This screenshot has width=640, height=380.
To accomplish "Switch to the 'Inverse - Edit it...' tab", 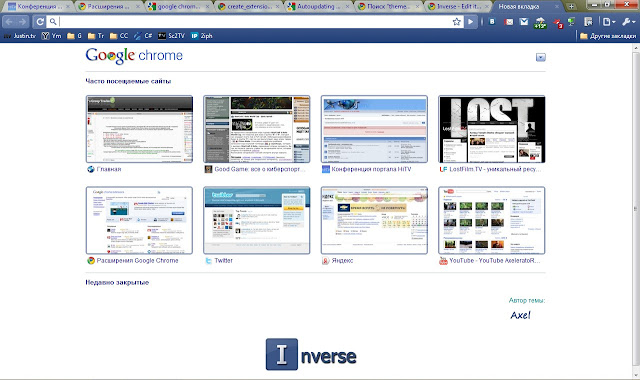I will coord(459,7).
